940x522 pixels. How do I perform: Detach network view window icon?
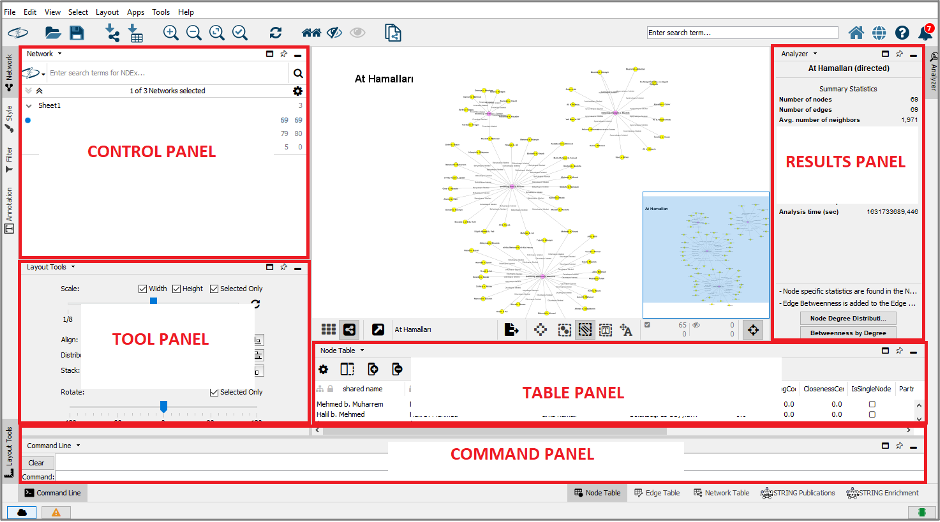pos(378,329)
